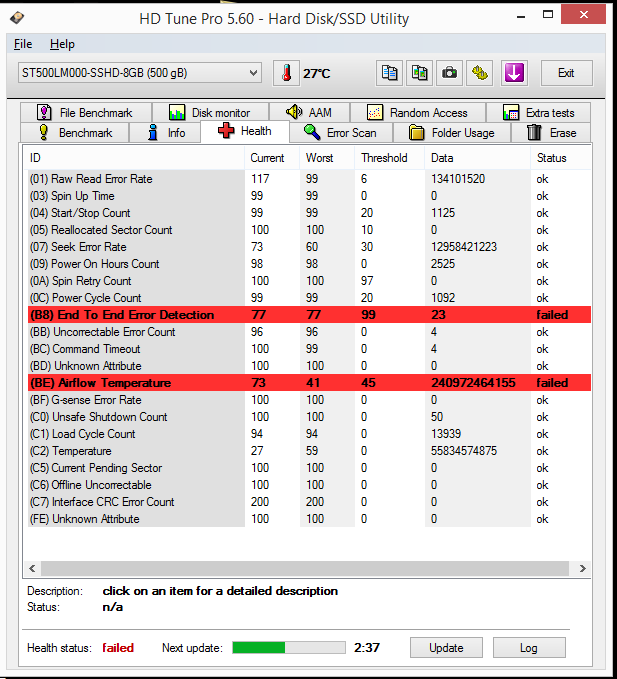Switch to the File Benchmark tab
Screen dimensions: 617x679
(86, 113)
